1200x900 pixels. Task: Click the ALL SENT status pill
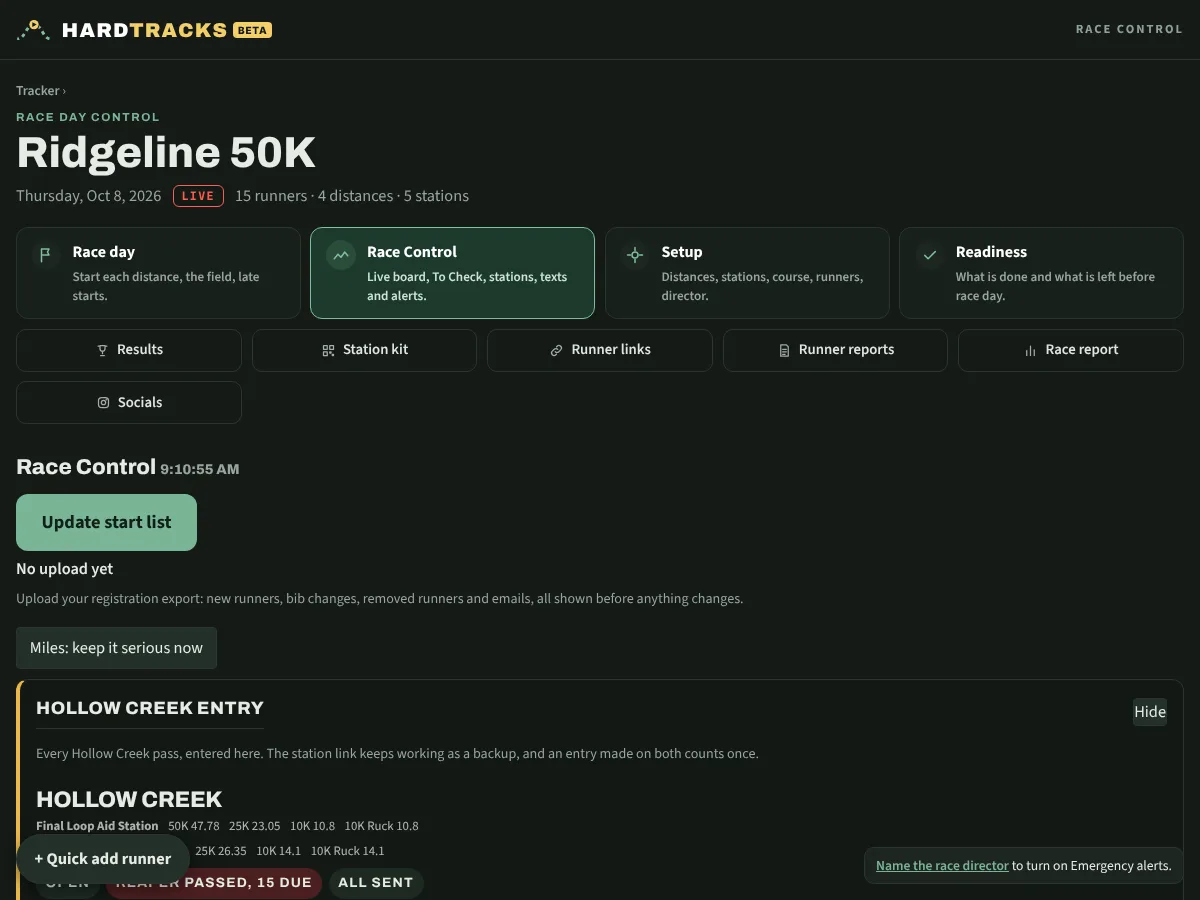pos(376,883)
